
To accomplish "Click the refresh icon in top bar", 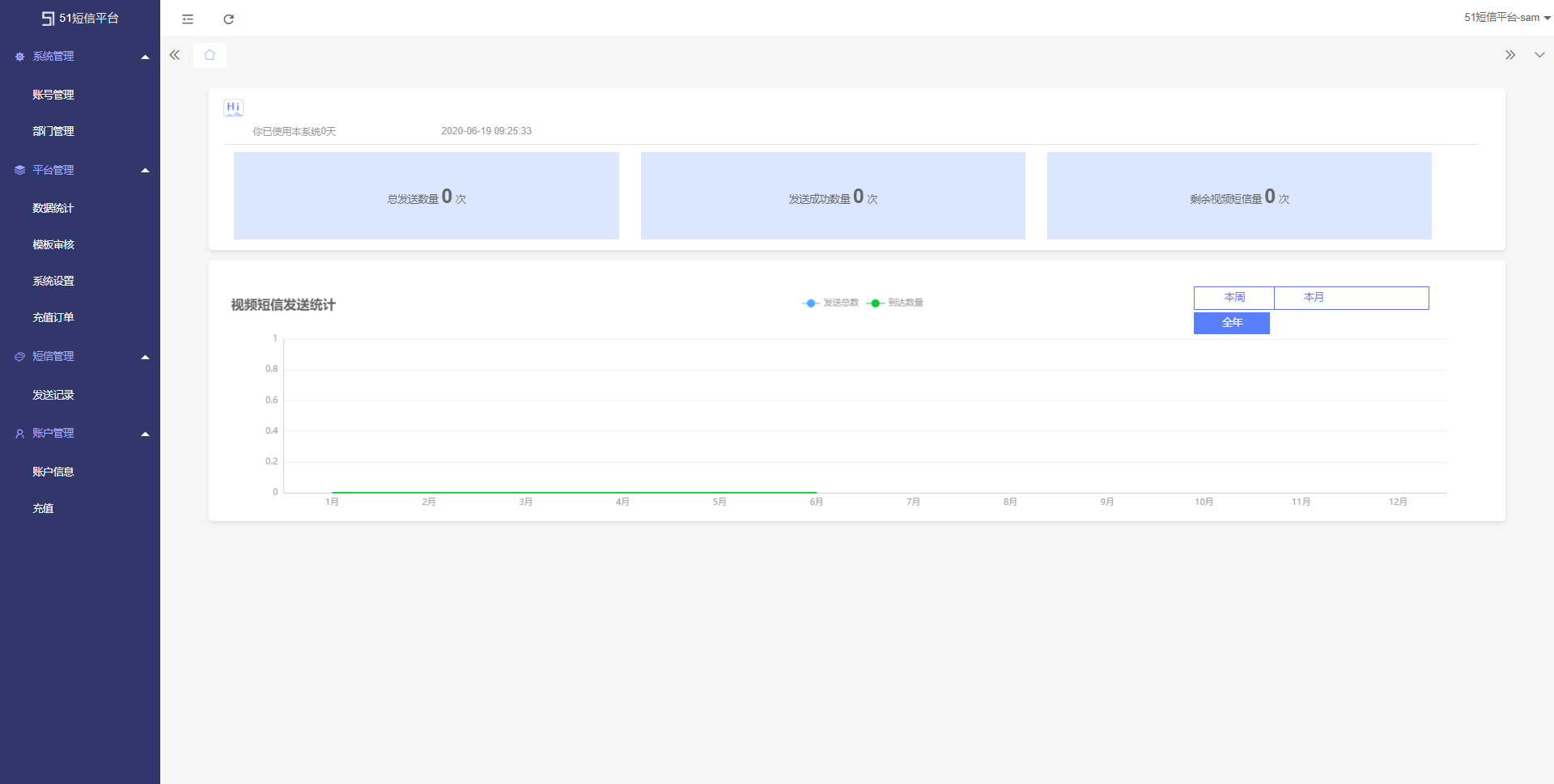I will click(229, 19).
